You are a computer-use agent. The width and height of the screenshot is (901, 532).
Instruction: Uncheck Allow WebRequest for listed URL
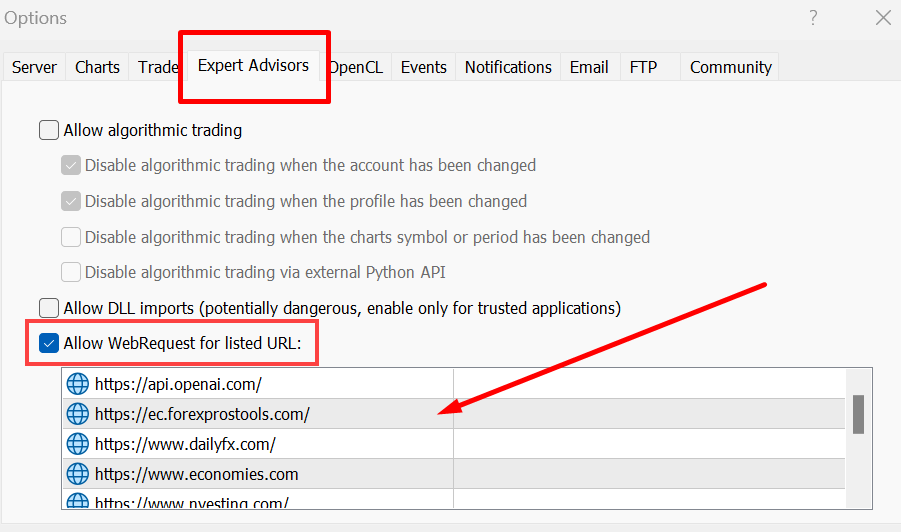point(49,344)
